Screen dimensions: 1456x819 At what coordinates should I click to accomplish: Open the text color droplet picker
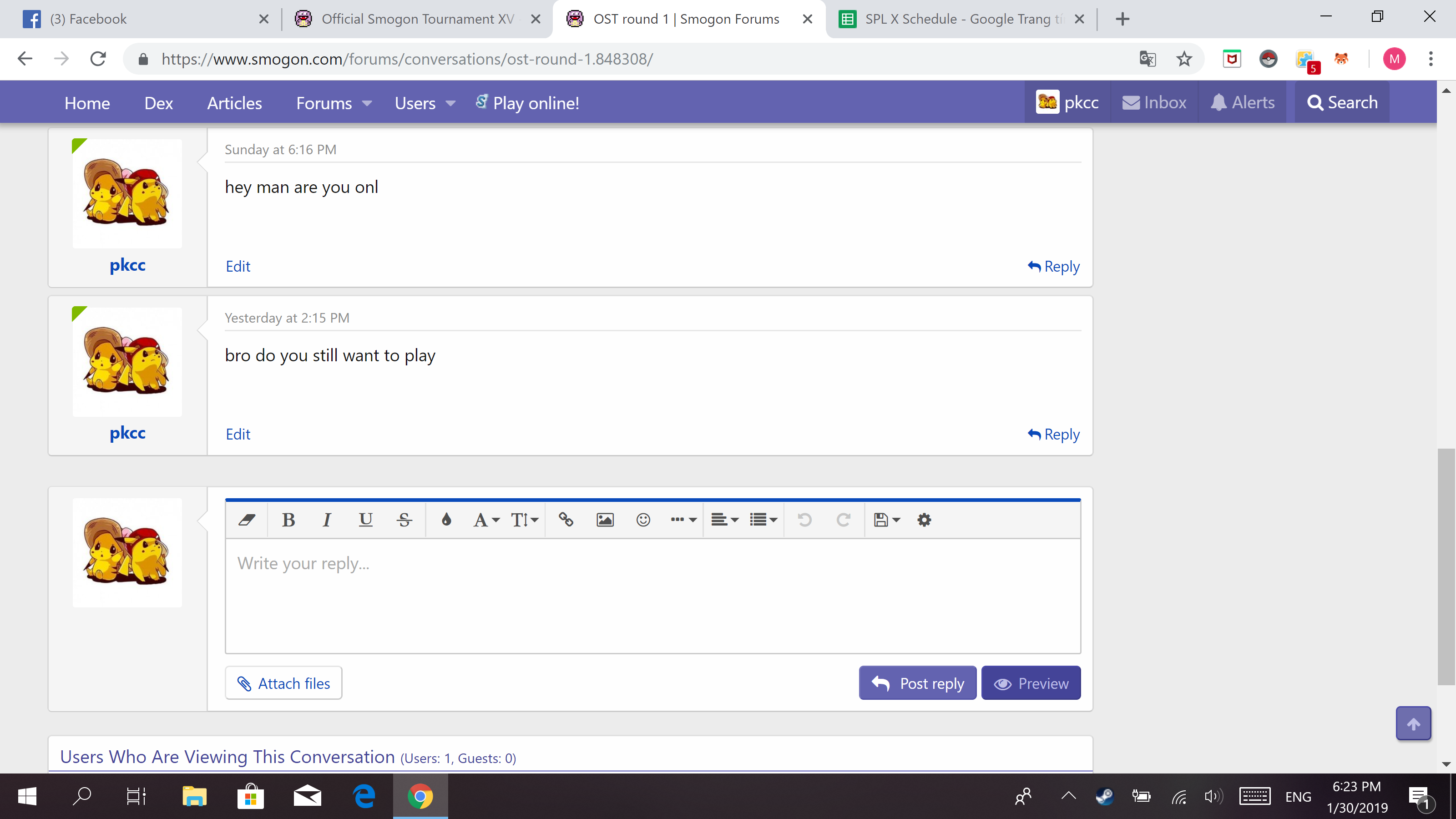coord(446,520)
